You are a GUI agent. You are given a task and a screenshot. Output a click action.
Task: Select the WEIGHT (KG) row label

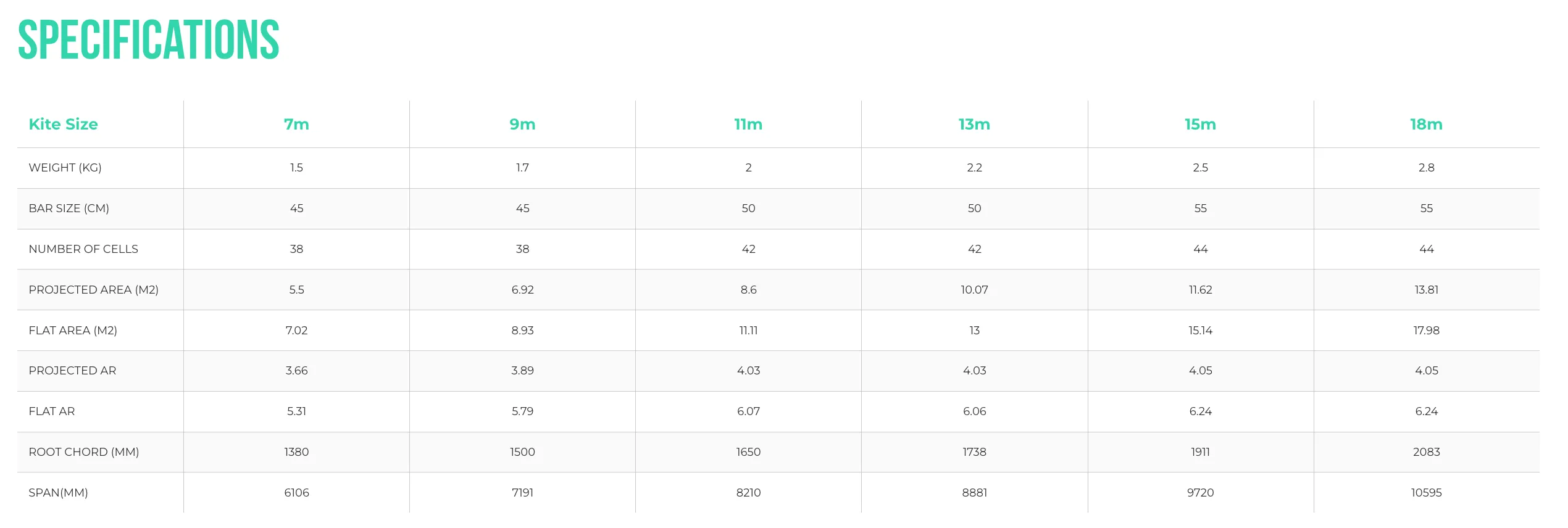point(65,168)
